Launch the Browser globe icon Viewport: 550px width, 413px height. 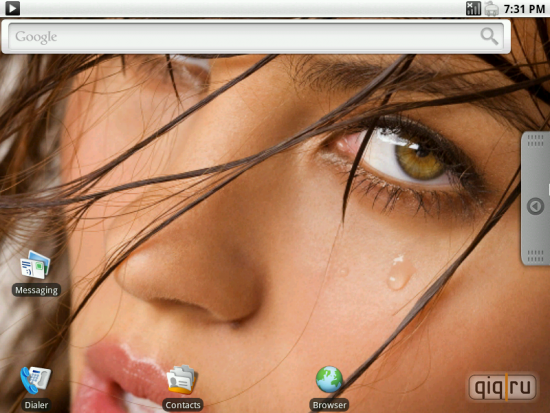tap(329, 379)
